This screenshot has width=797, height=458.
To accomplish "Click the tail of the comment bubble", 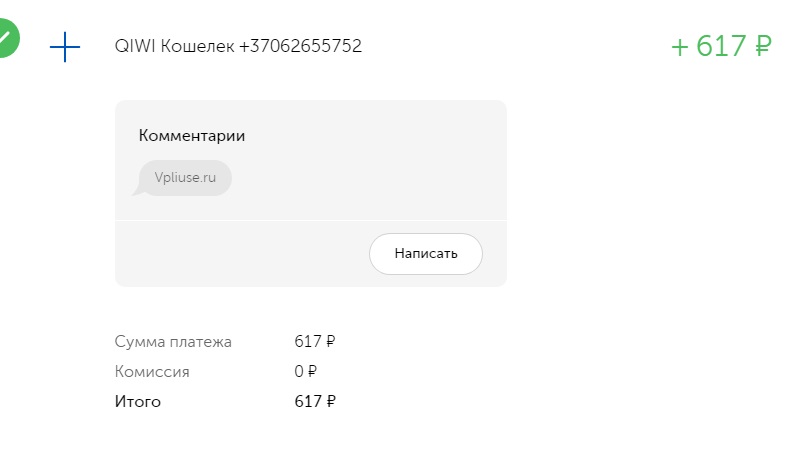I will pyautogui.click(x=138, y=191).
